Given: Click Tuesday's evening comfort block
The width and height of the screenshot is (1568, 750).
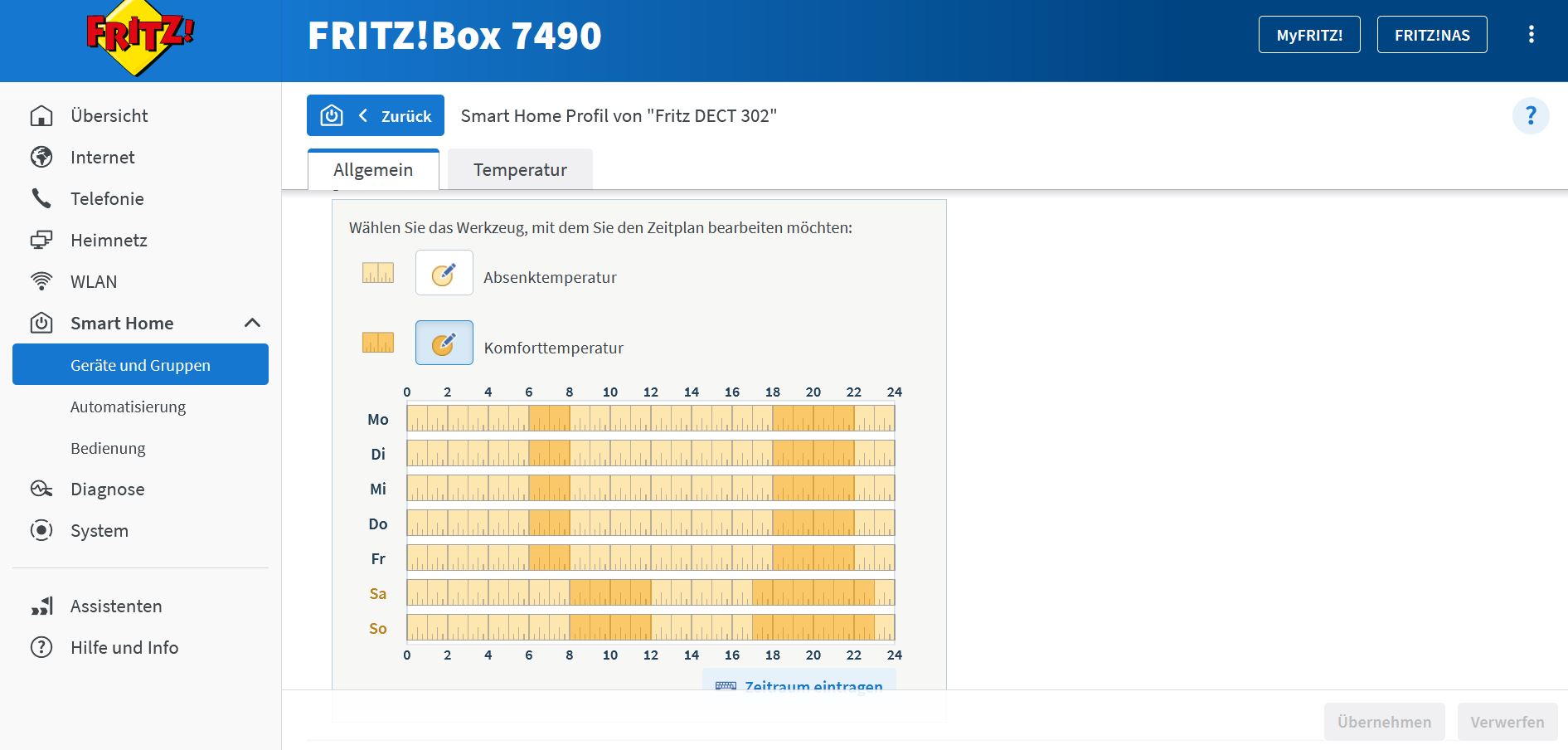Looking at the screenshot, I should point(813,453).
